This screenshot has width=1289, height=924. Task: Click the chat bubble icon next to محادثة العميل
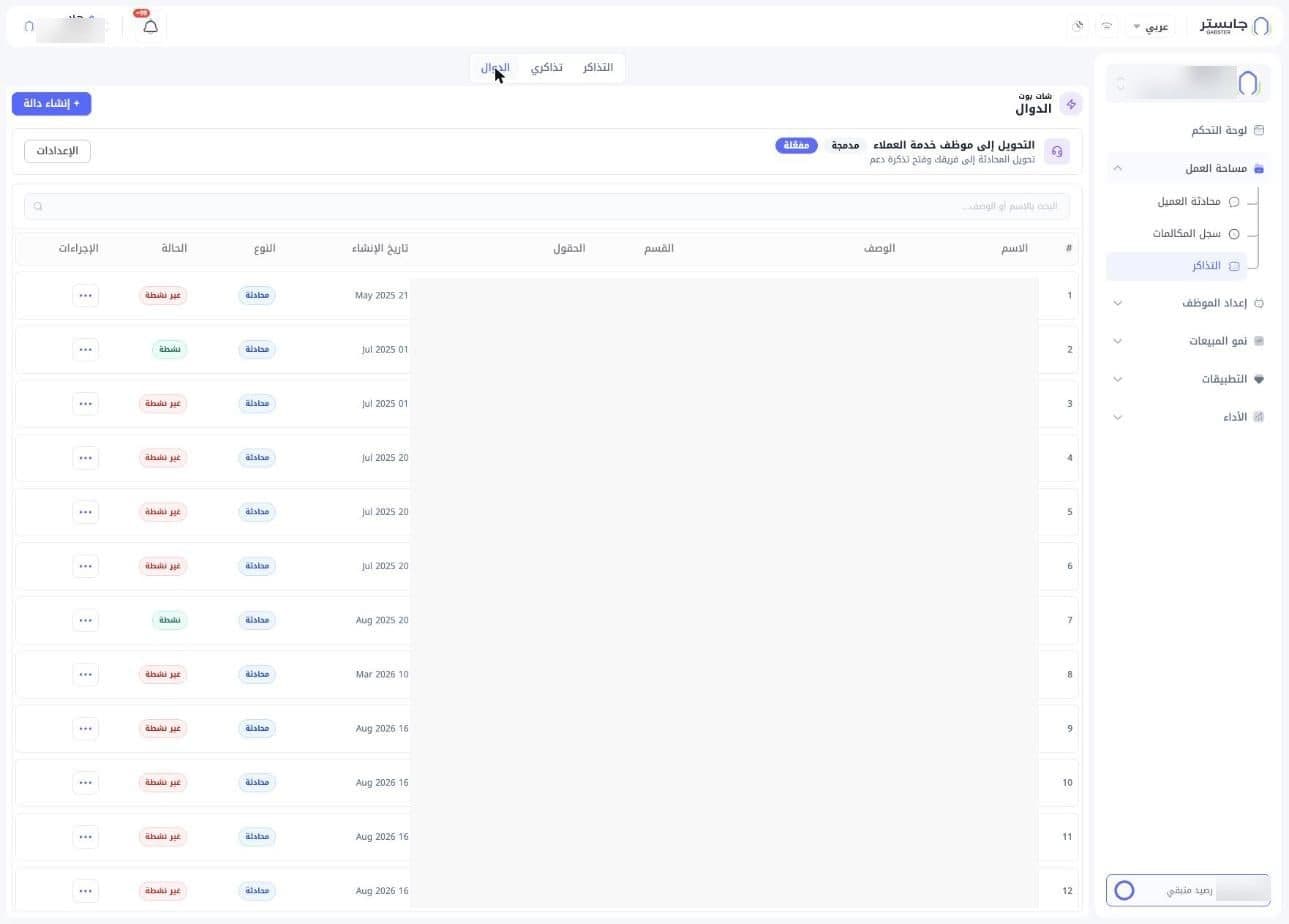(1234, 202)
